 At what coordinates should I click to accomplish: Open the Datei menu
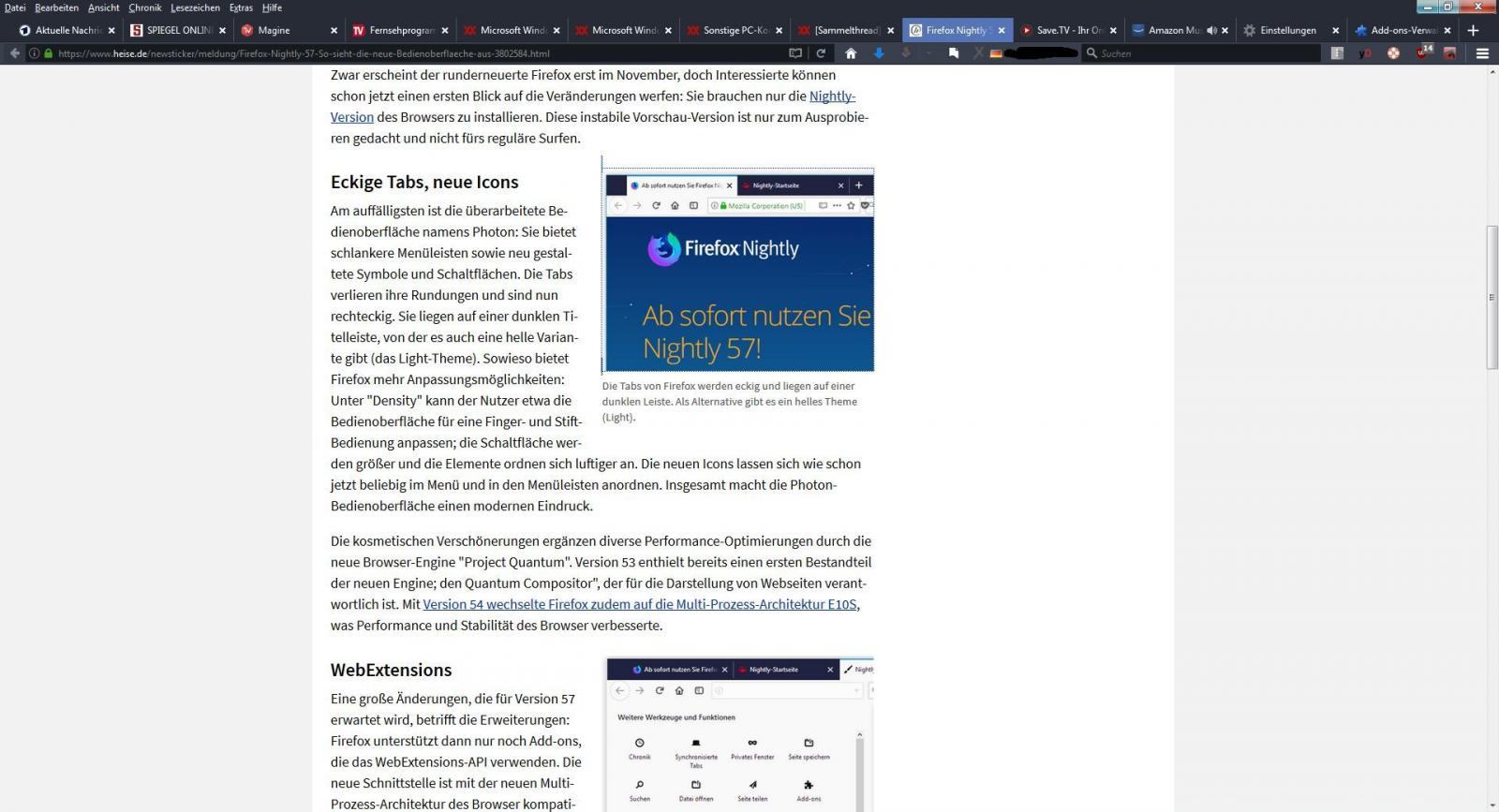pyautogui.click(x=15, y=7)
